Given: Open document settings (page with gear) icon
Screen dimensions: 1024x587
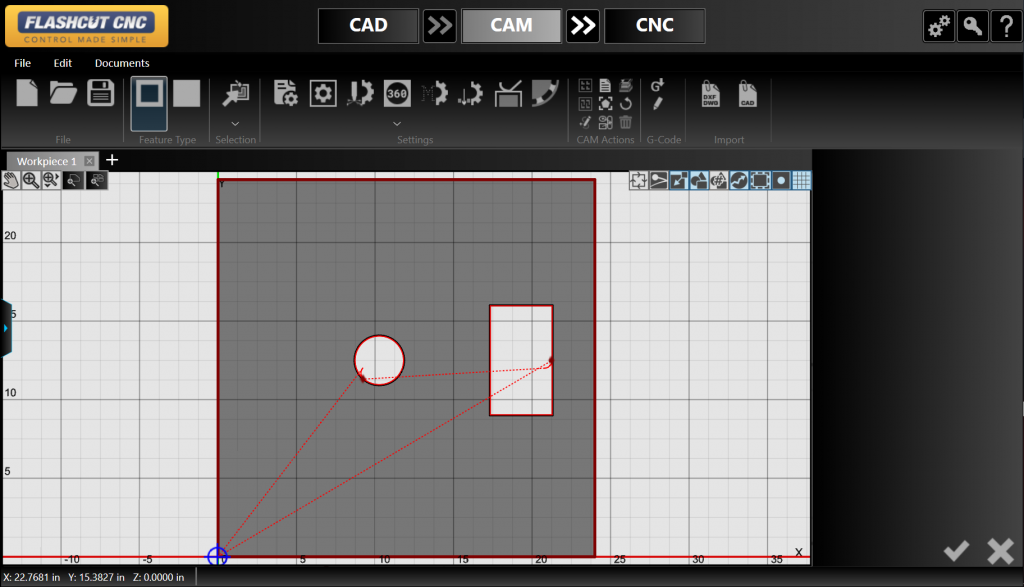Looking at the screenshot, I should click(285, 93).
